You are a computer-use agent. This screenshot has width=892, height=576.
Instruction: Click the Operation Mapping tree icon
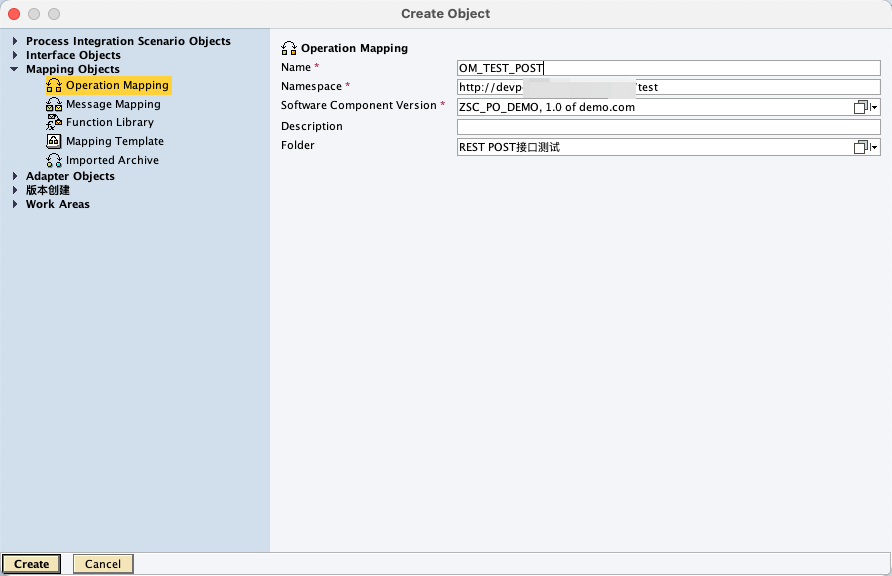tap(54, 85)
